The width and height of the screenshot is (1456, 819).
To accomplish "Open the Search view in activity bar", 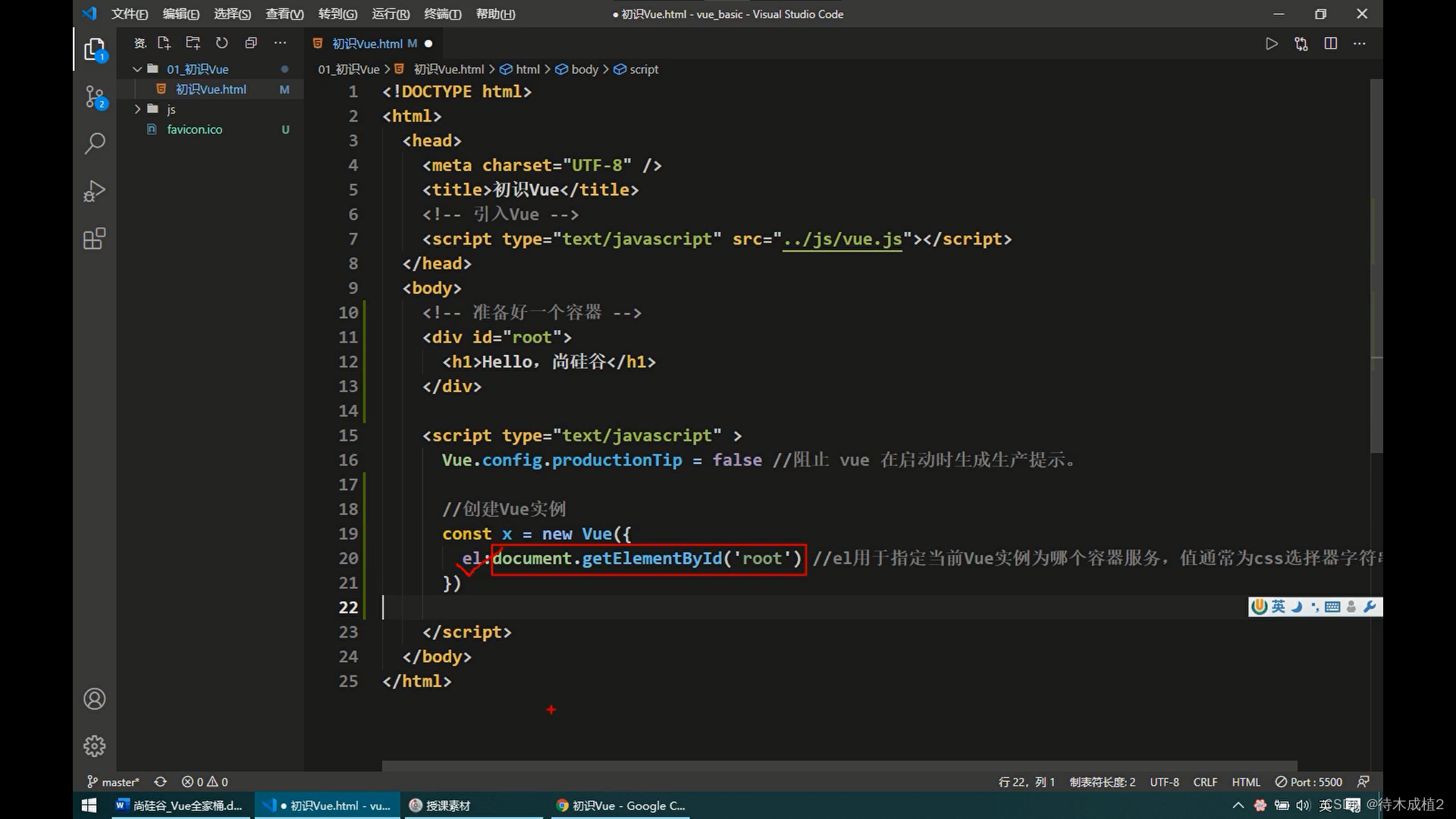I will click(95, 143).
